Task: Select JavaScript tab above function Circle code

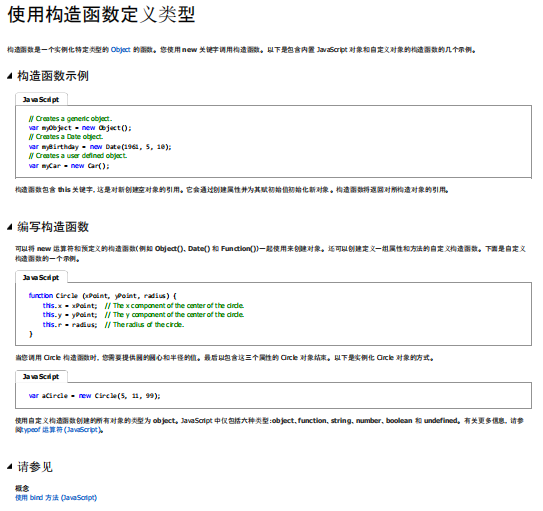Action: (x=41, y=278)
